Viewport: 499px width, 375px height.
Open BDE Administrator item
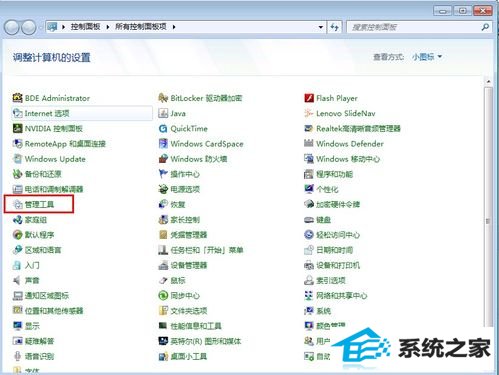pos(51,98)
